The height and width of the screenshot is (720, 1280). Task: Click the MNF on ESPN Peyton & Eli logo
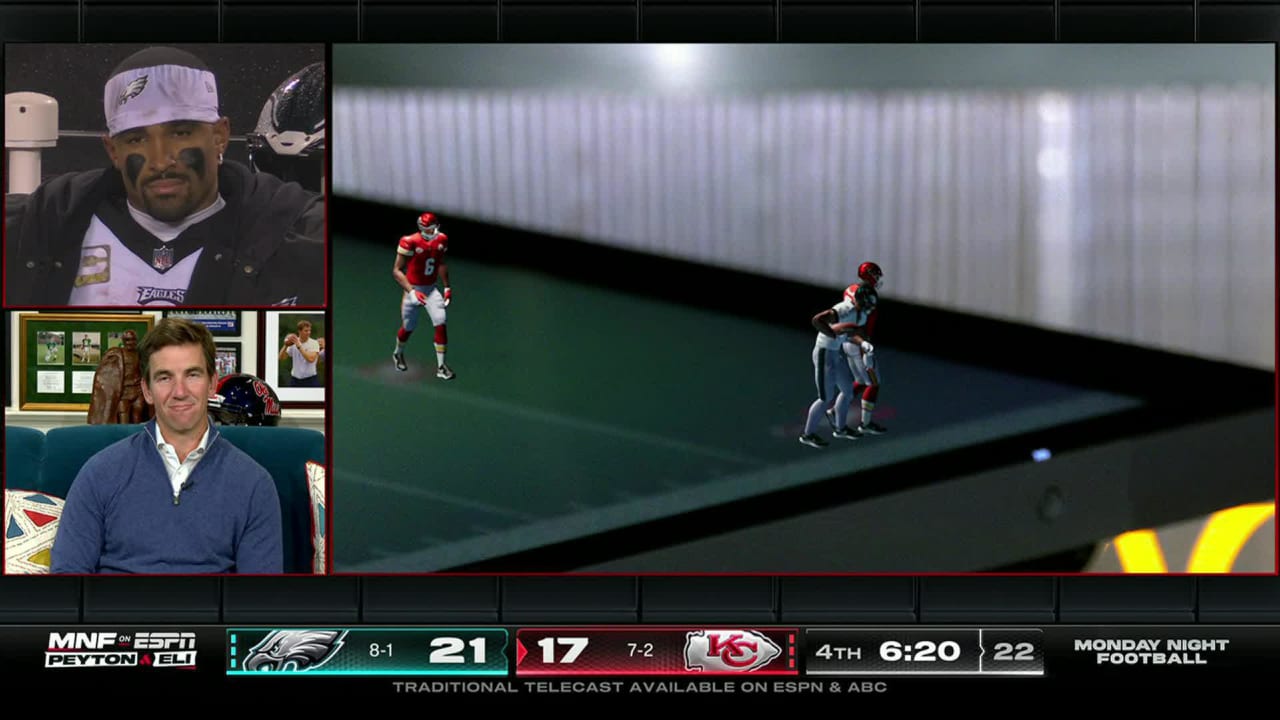pyautogui.click(x=120, y=650)
